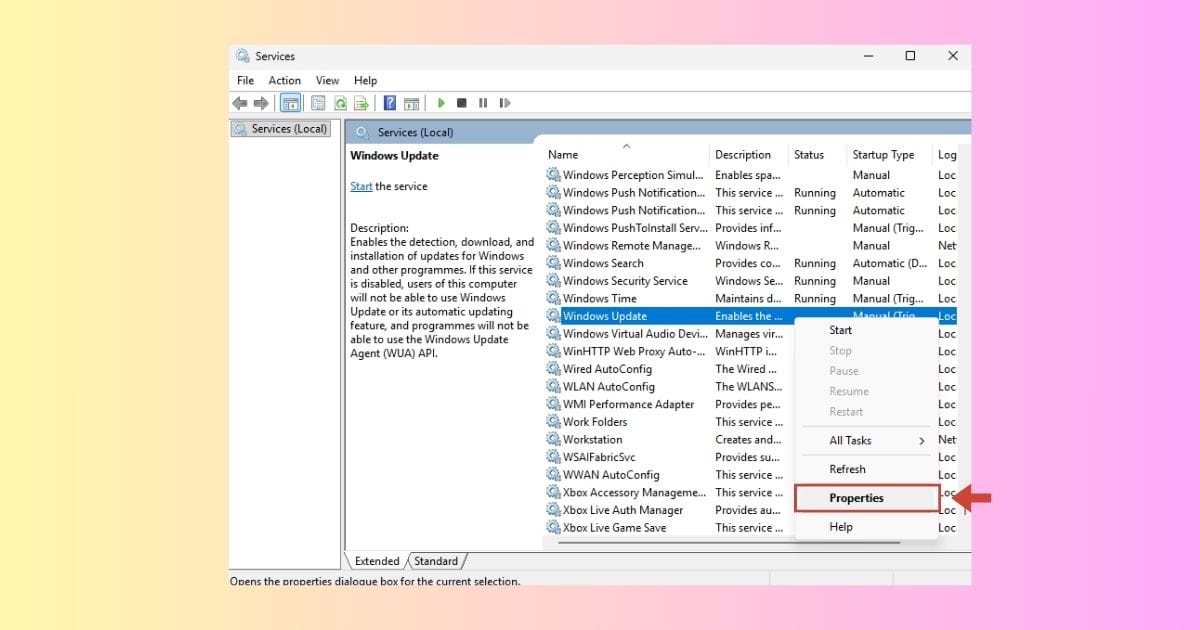Screen dimensions: 1200x630
Task: Sort by the Status column header
Action: click(x=818, y=155)
